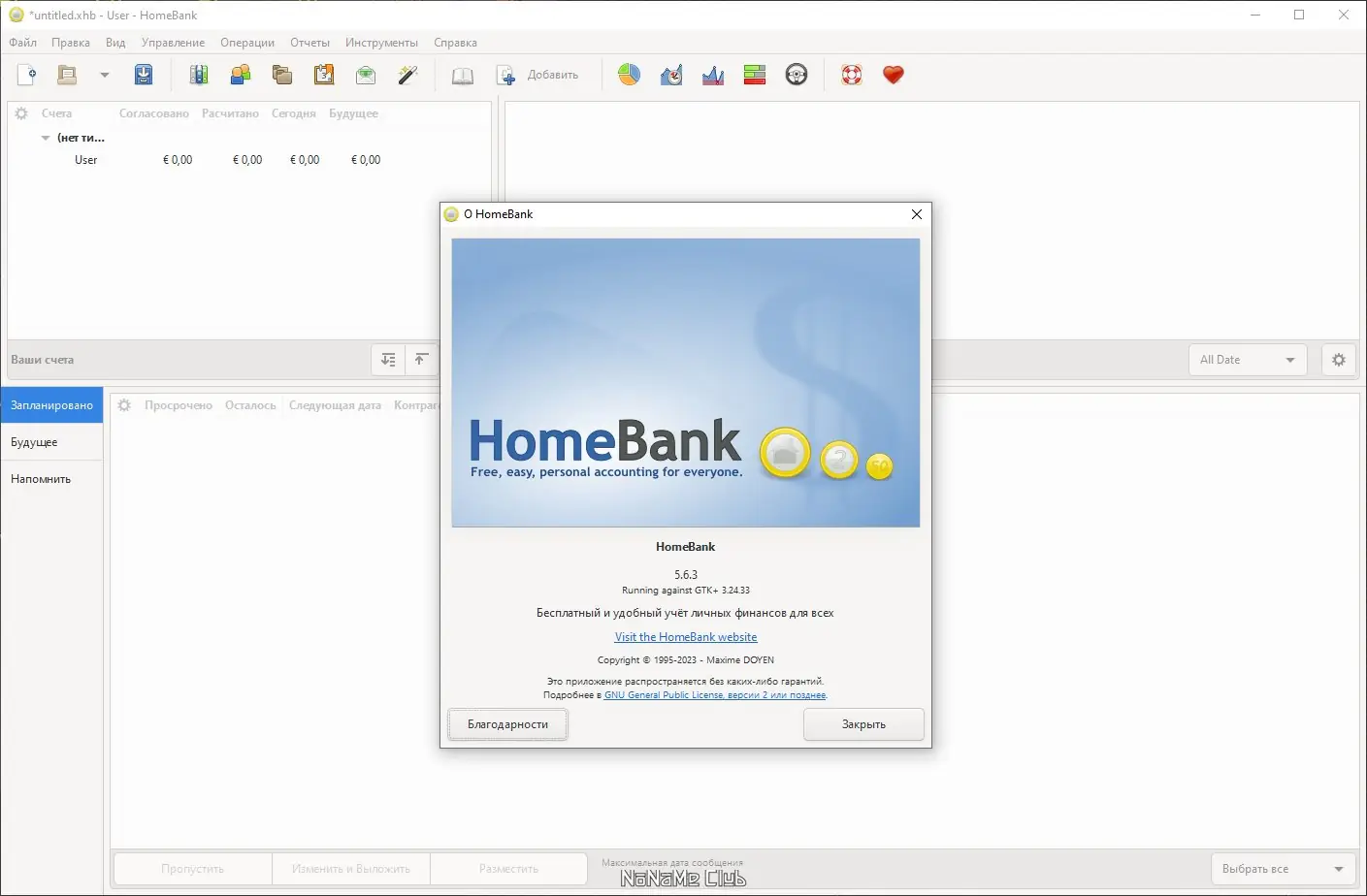The height and width of the screenshot is (896, 1367).
Task: Open the Инструменты menu
Action: (x=382, y=43)
